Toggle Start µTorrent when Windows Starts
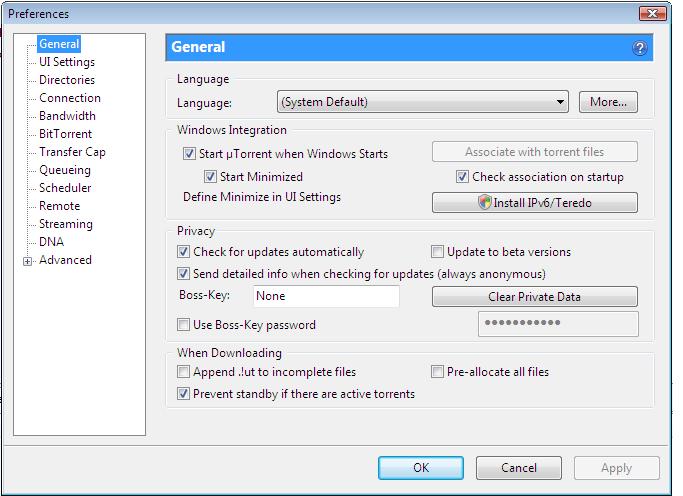The height and width of the screenshot is (496, 683). [189, 154]
